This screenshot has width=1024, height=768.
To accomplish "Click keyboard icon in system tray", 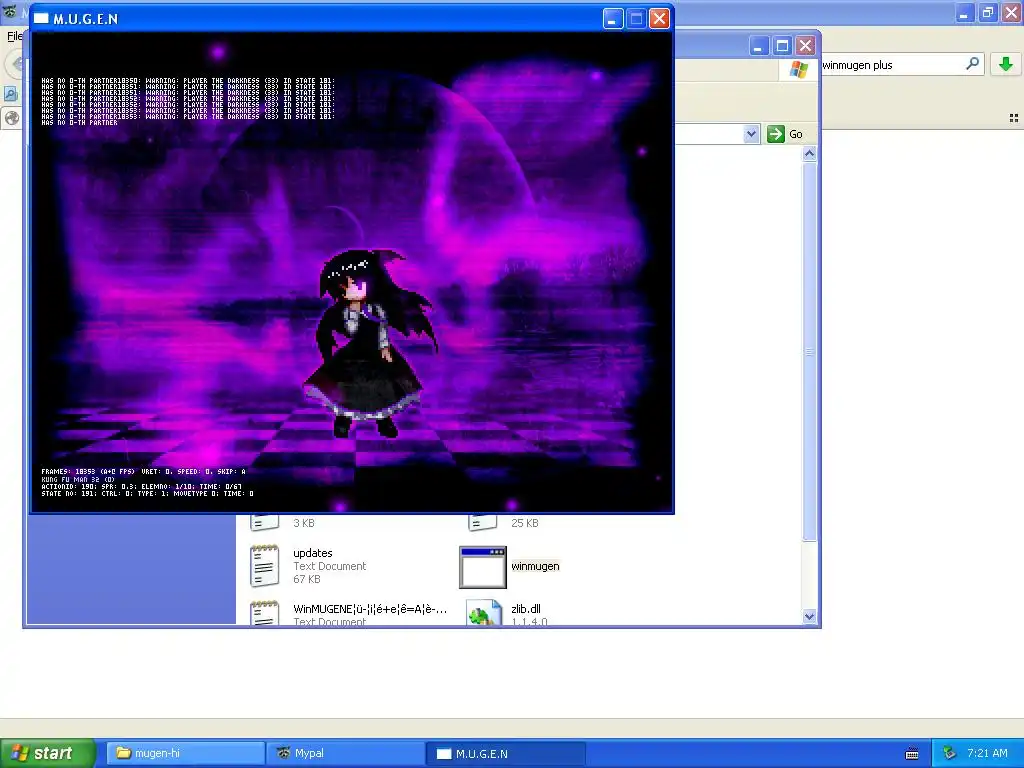I will (x=912, y=754).
